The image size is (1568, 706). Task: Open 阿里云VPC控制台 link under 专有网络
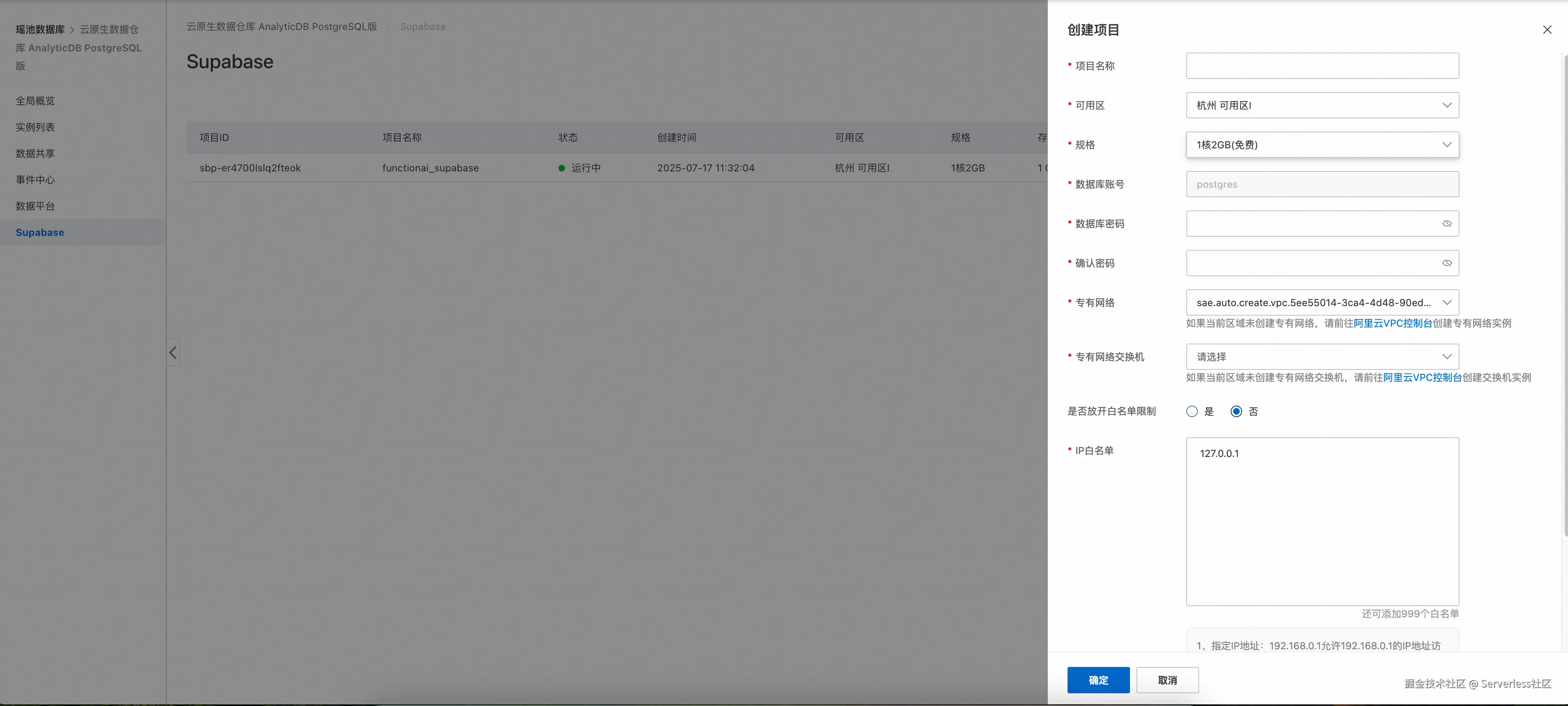(x=1393, y=323)
